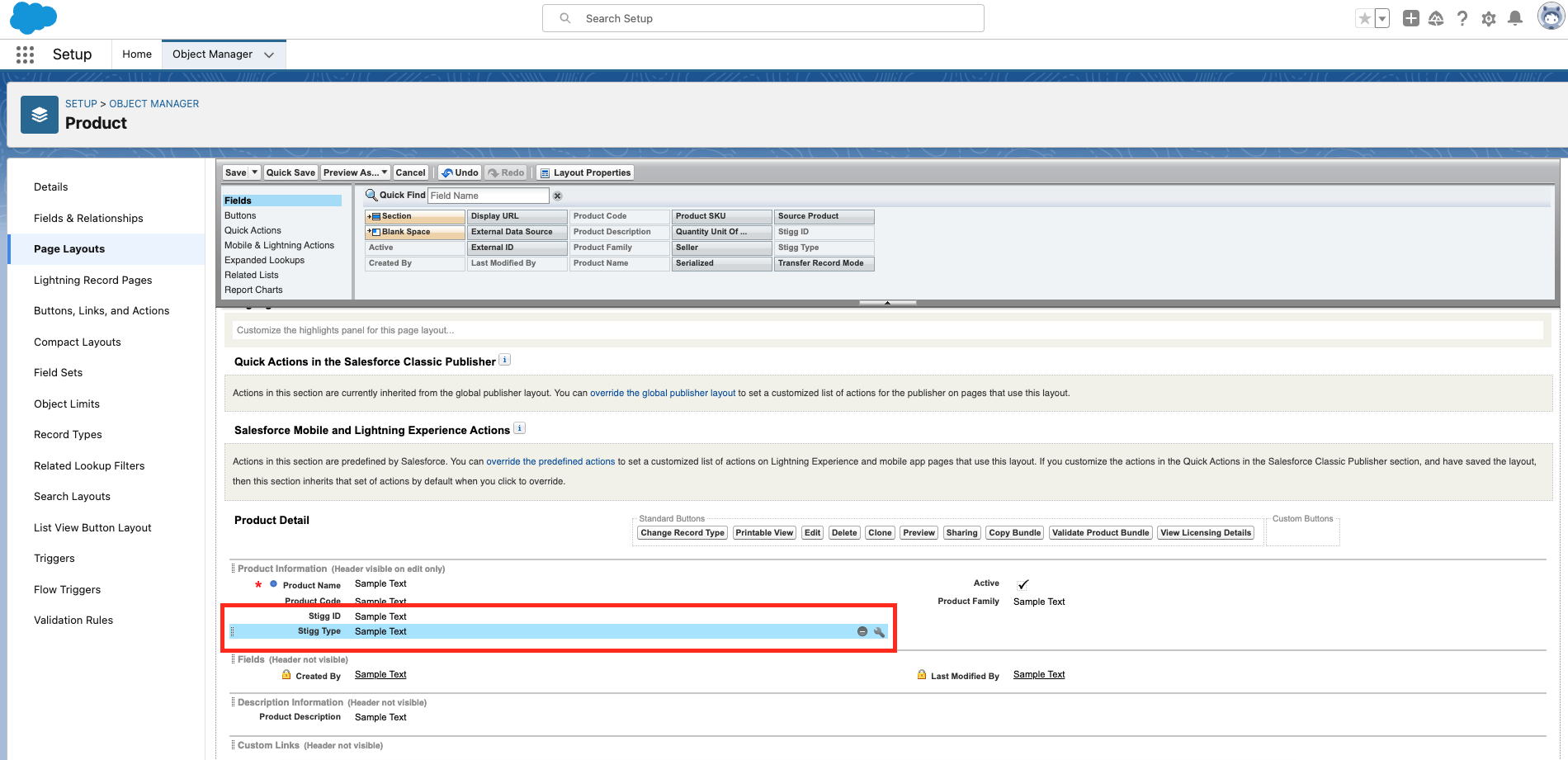Open the Setup gear menu
Screen dimensions: 1568x760
[x=1489, y=18]
